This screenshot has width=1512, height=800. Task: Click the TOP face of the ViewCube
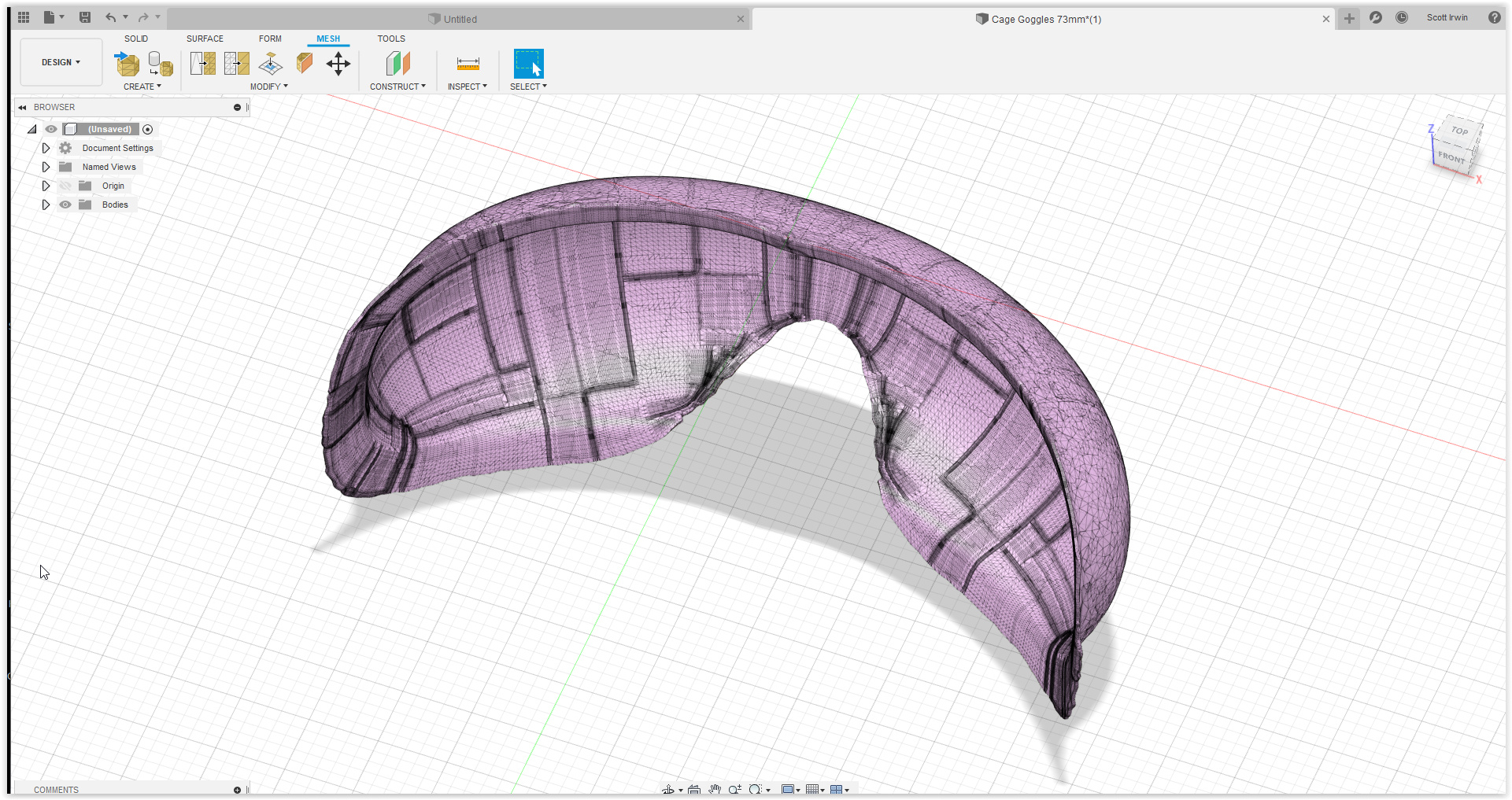click(1460, 131)
